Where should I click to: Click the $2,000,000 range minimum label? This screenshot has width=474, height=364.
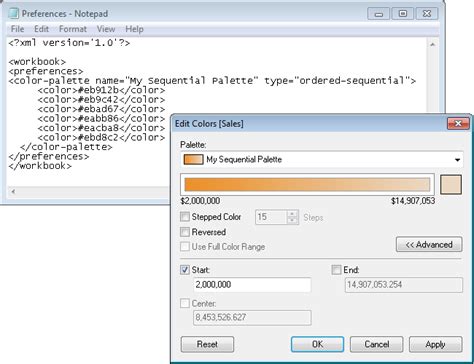[x=200, y=201]
